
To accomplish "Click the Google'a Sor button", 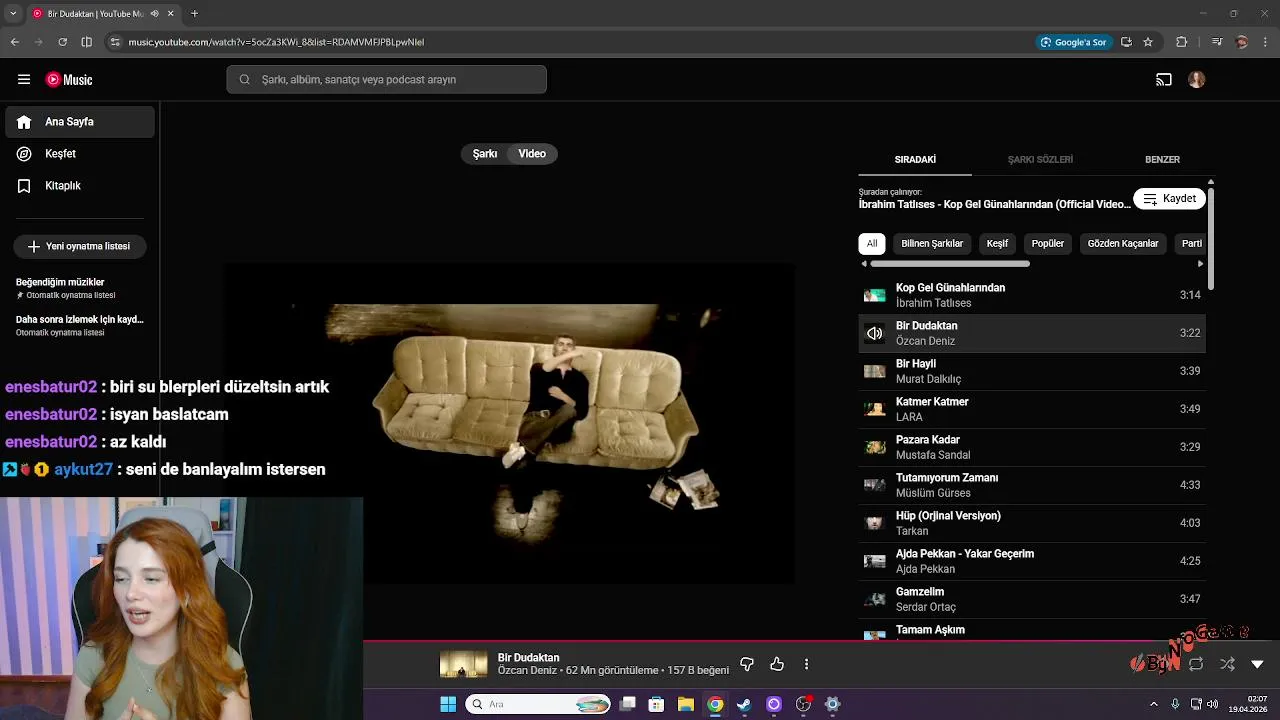I will [x=1073, y=42].
